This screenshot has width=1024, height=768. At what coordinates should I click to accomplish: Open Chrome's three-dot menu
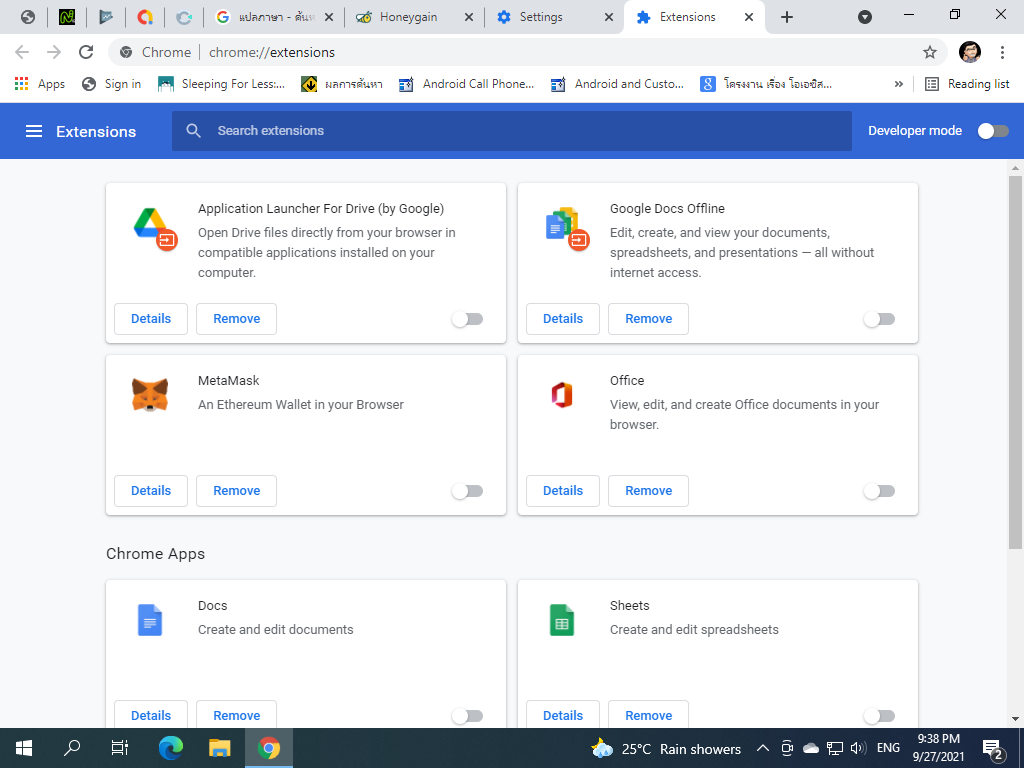[1002, 52]
